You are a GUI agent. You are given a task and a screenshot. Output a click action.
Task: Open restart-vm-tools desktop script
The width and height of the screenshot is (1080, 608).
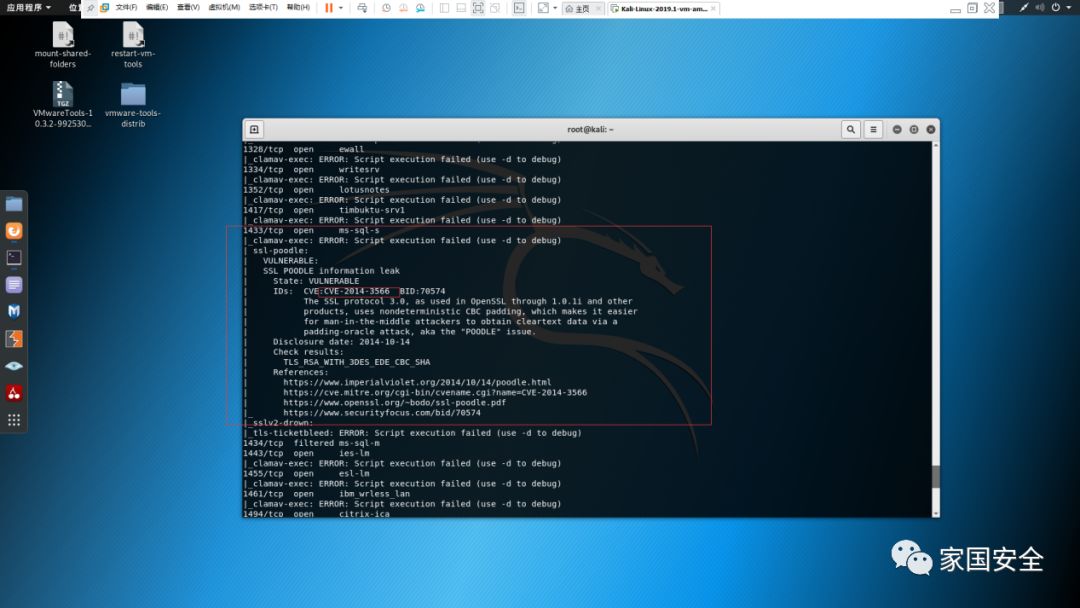point(133,45)
